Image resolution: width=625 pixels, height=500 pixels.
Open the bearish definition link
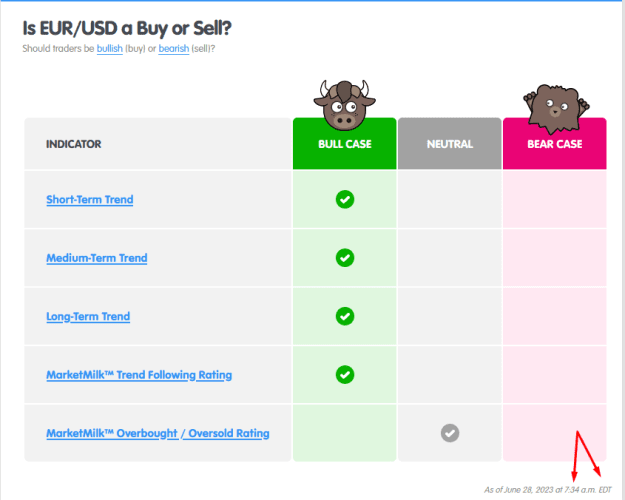(174, 49)
